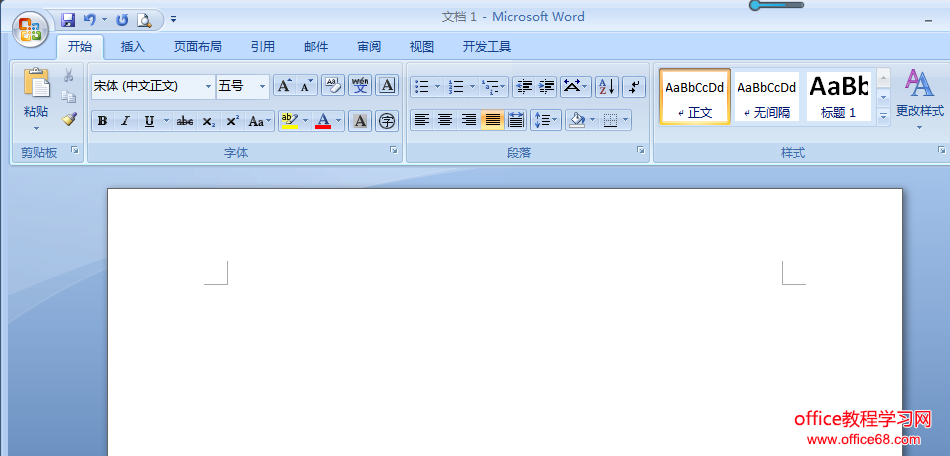Viewport: 950px width, 456px height.
Task: Open the Office button menu
Action: coord(30,29)
